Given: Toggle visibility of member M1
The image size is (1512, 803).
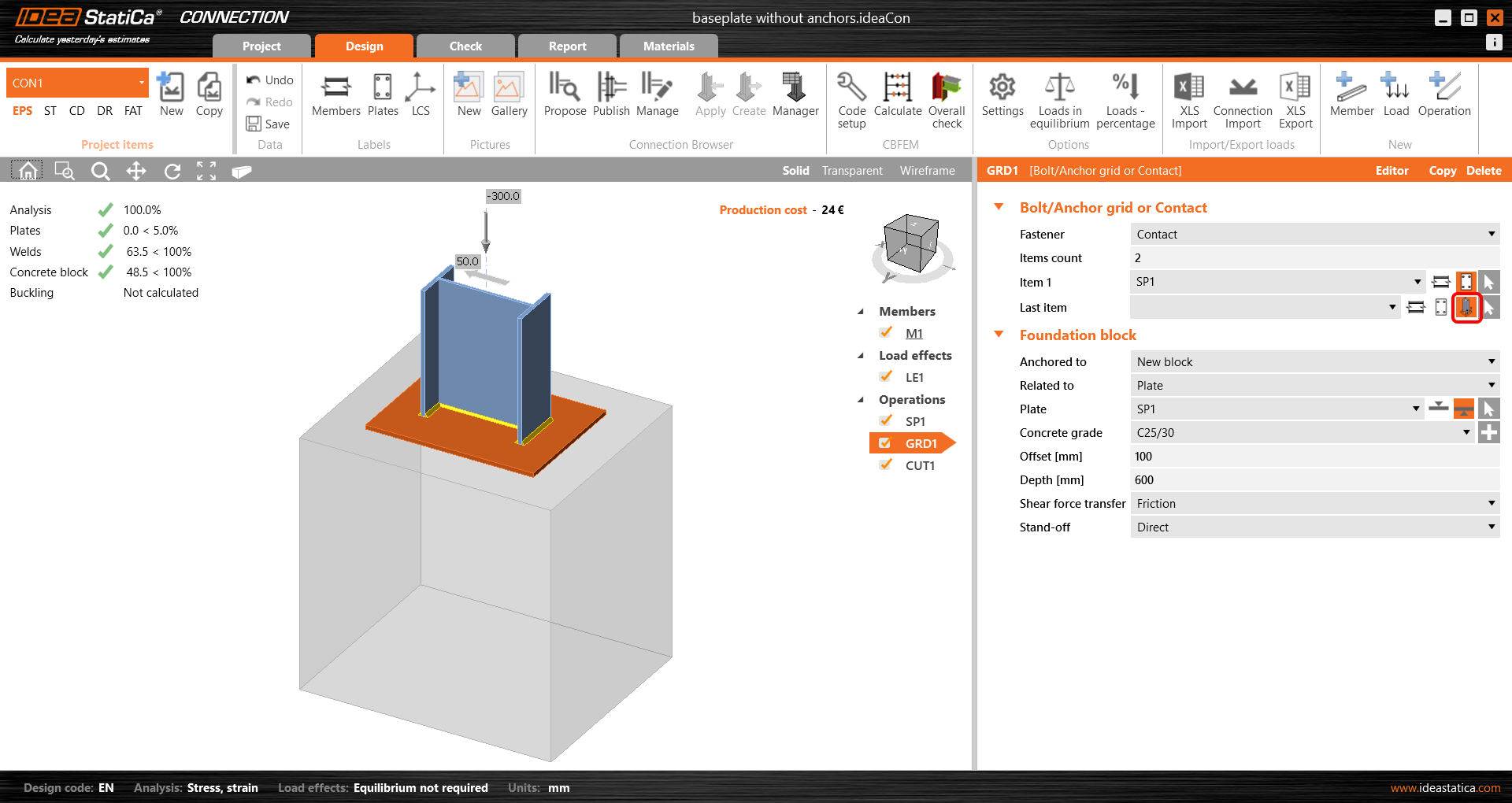Looking at the screenshot, I should pos(885,333).
